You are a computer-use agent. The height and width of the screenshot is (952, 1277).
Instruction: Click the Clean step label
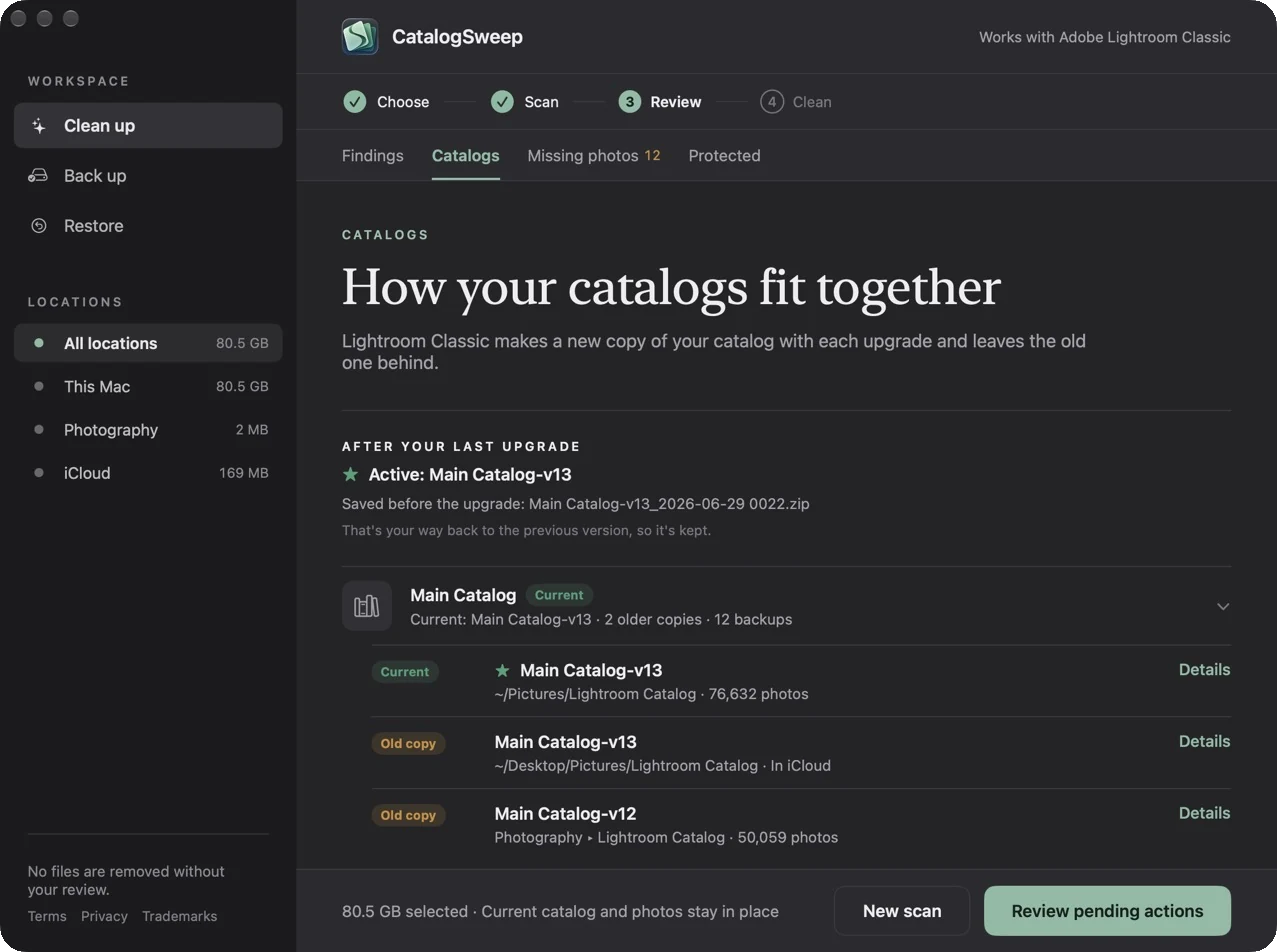coord(812,102)
